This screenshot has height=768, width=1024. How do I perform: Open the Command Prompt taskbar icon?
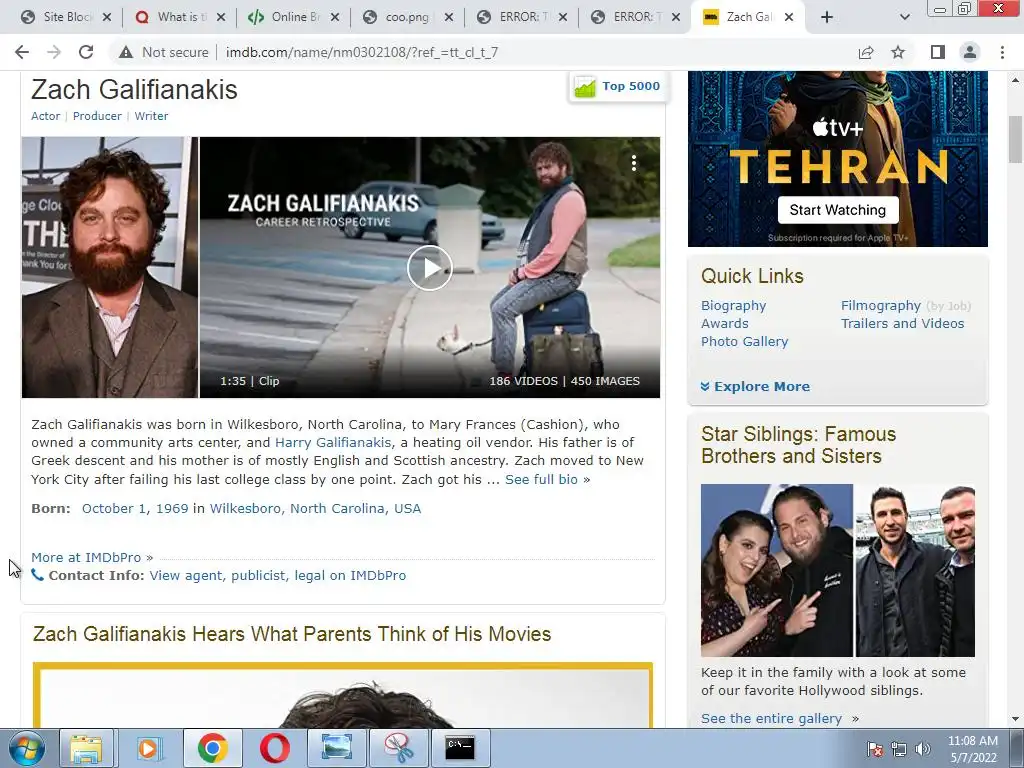click(x=460, y=748)
